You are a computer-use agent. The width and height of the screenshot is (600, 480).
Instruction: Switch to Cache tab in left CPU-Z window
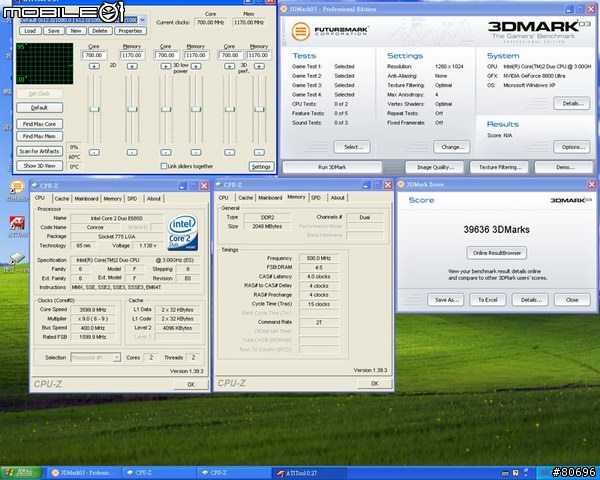(x=62, y=198)
